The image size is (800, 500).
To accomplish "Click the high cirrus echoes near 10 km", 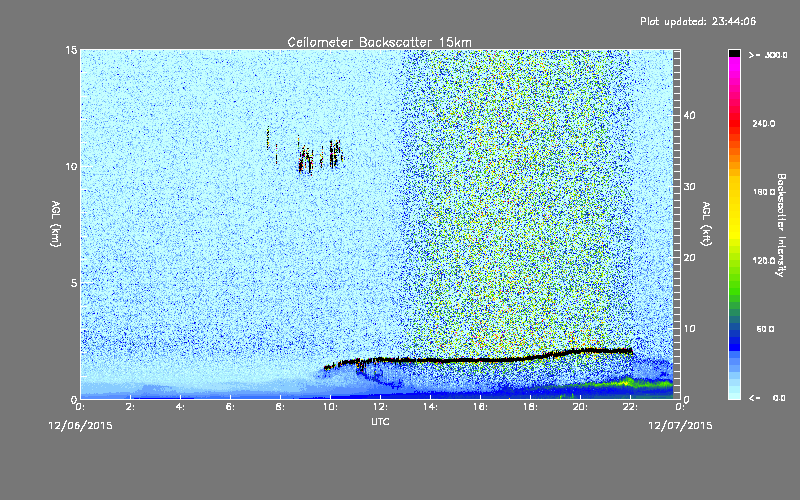I will [306, 152].
